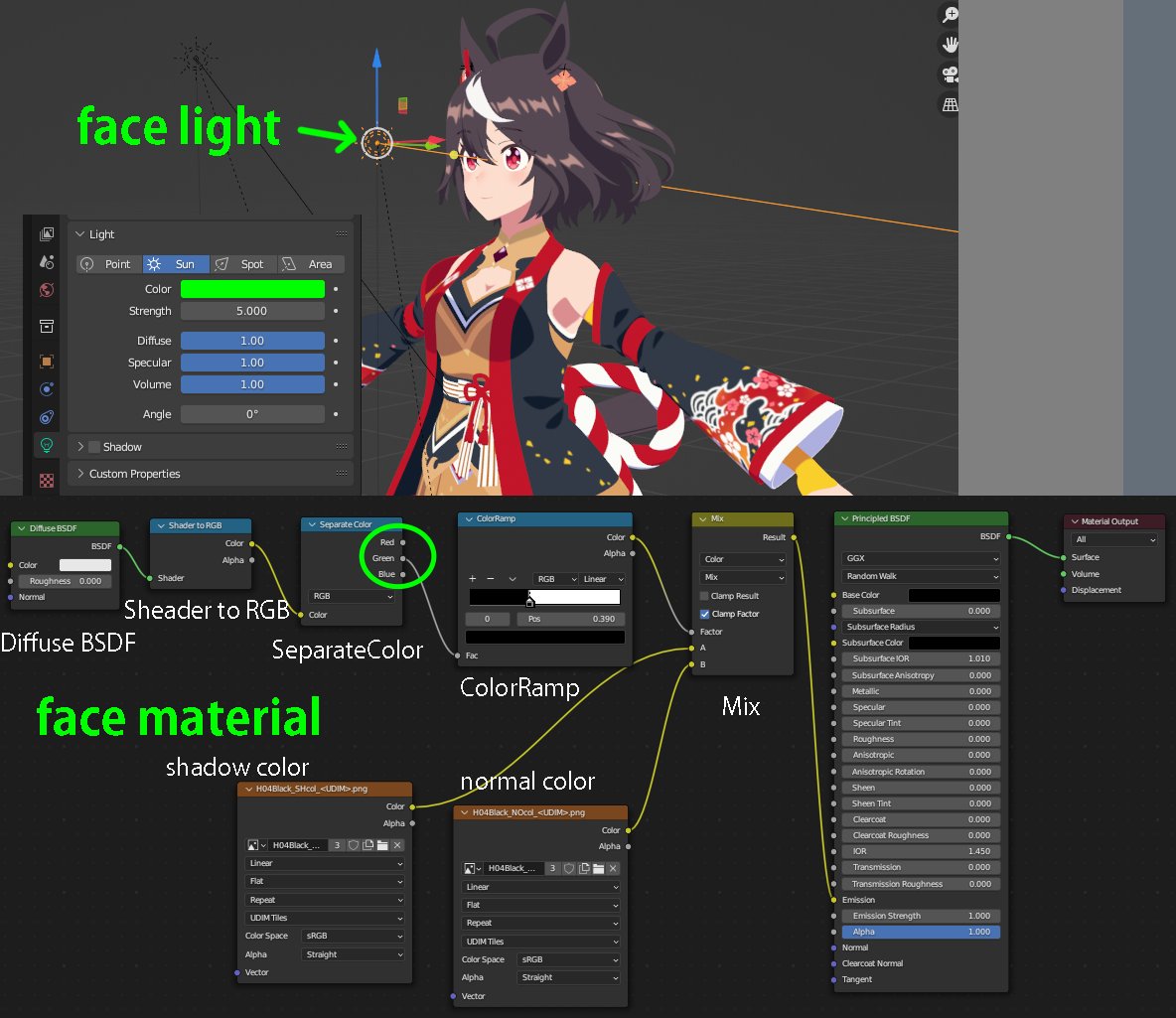Switch perspective/orthographic grid icon

click(x=951, y=104)
